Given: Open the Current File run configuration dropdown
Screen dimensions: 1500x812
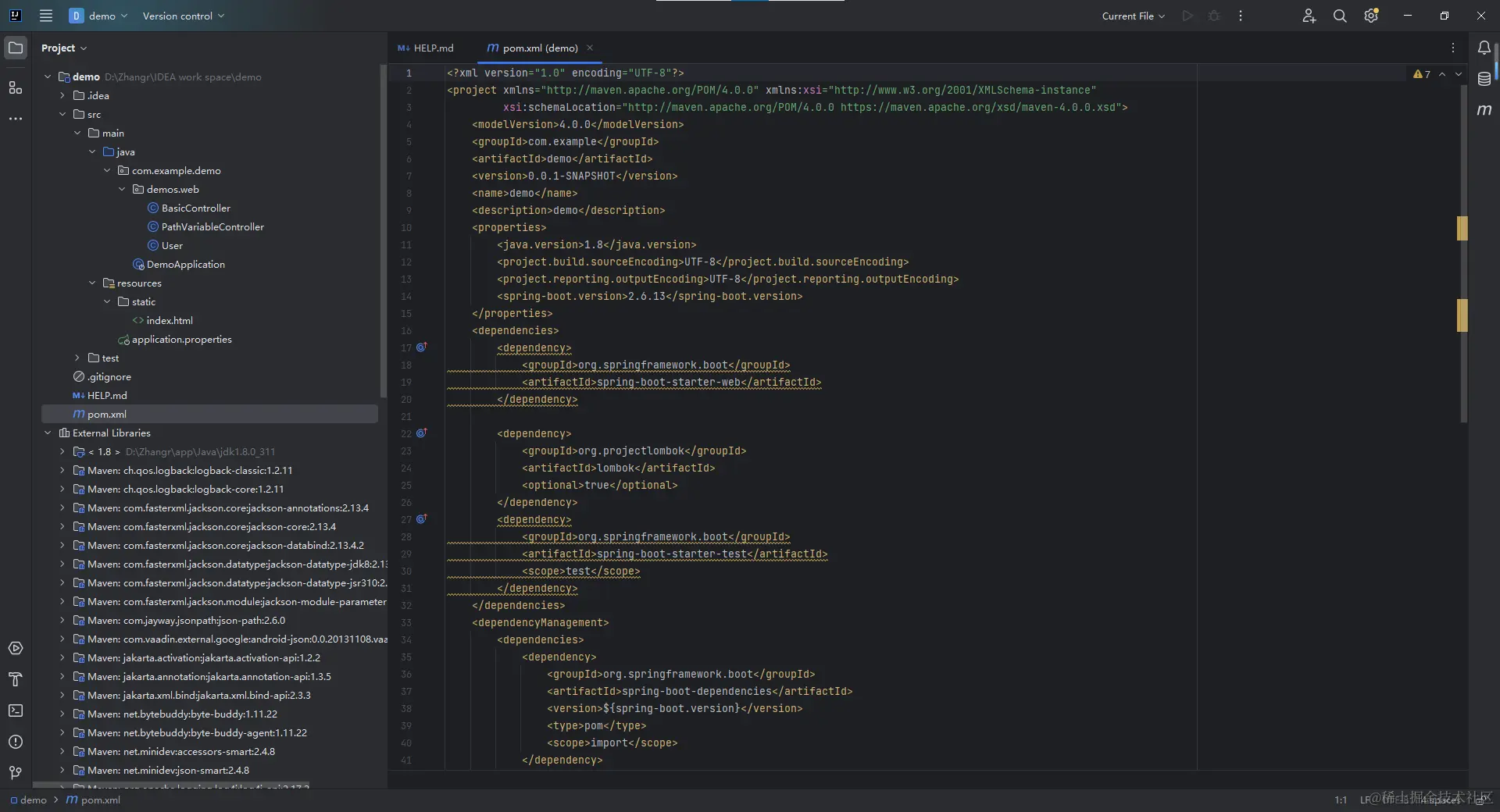Looking at the screenshot, I should tap(1133, 16).
